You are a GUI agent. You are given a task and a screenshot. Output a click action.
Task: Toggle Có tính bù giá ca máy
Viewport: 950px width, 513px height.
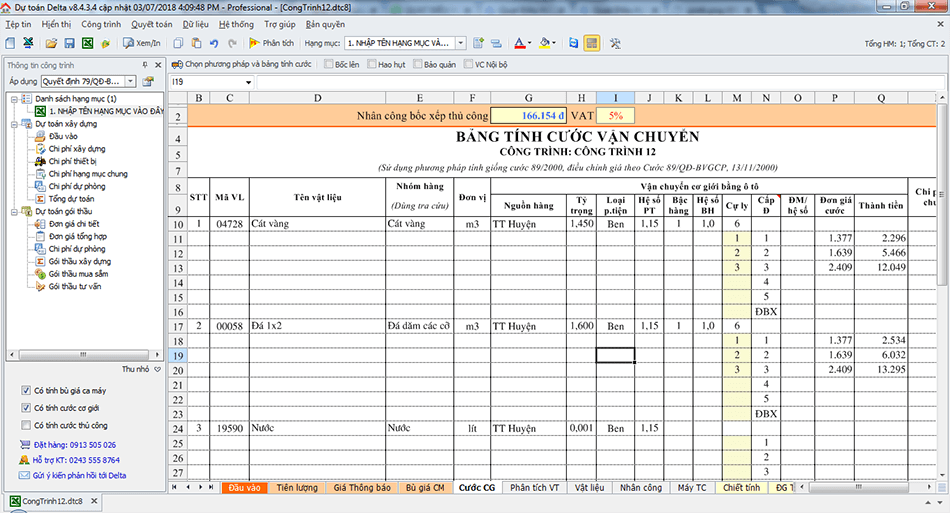(26, 390)
